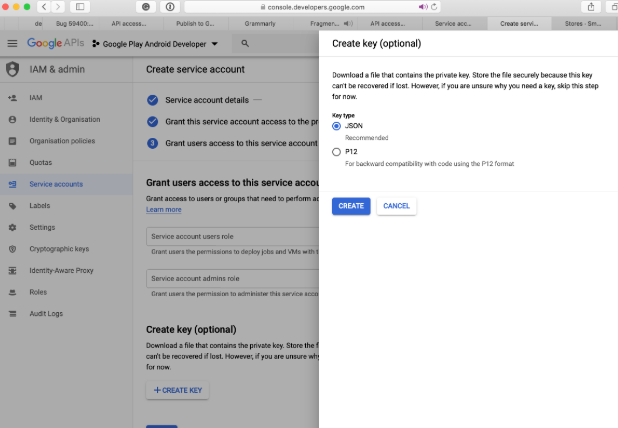
Task: Click the Cryptographic keys shield icon
Action: (x=13, y=249)
